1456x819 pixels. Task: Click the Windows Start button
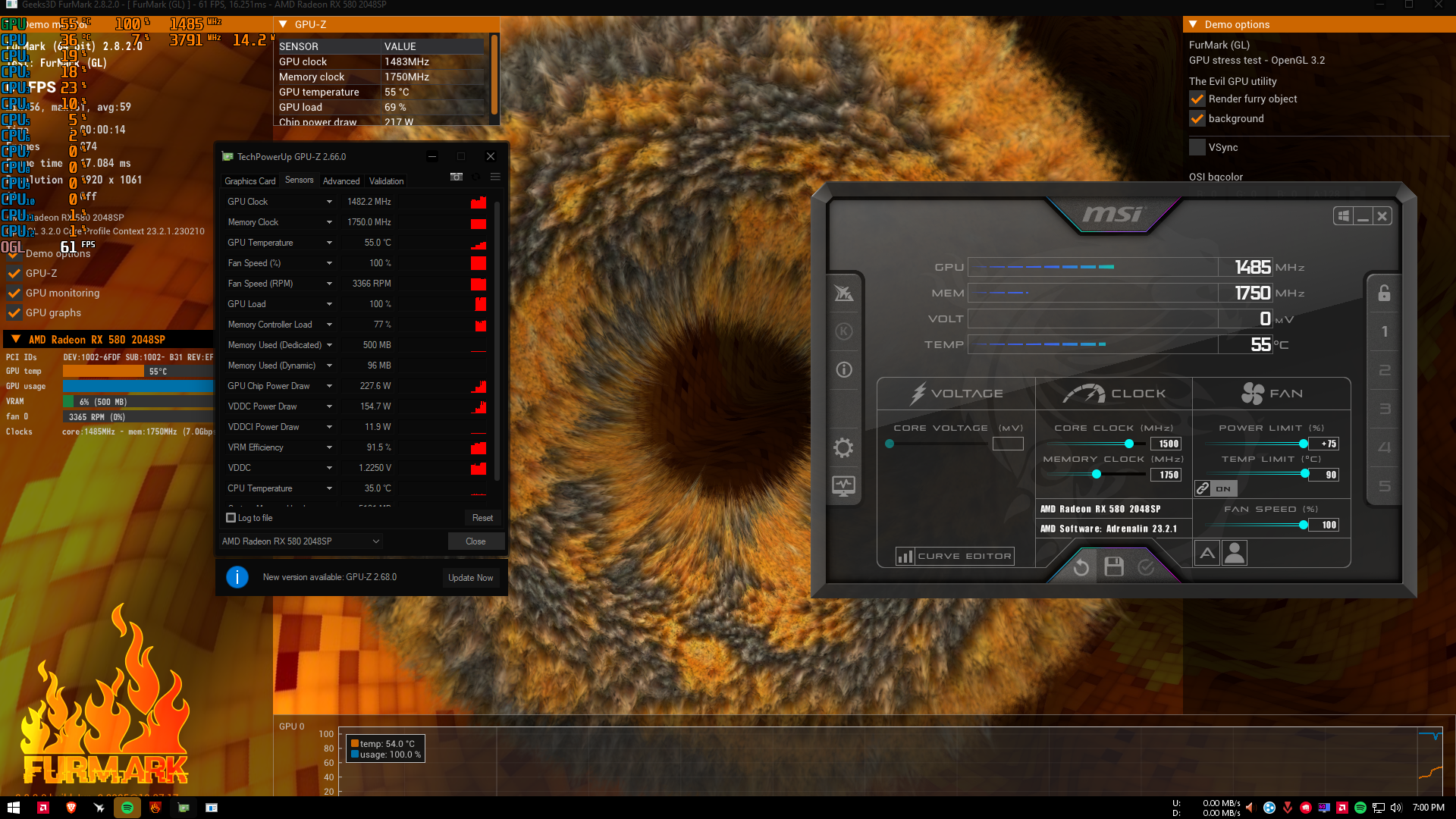[x=14, y=808]
